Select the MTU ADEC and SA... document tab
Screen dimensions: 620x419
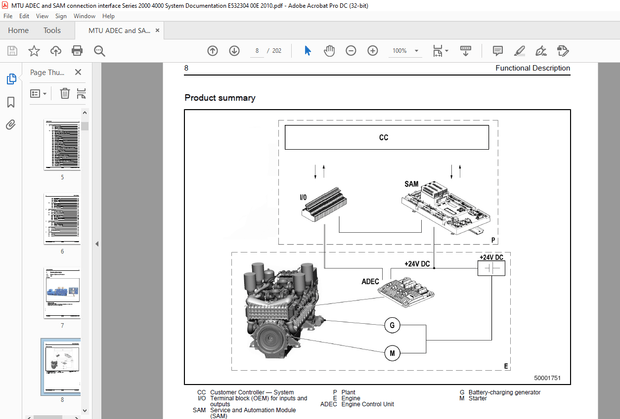coord(119,30)
